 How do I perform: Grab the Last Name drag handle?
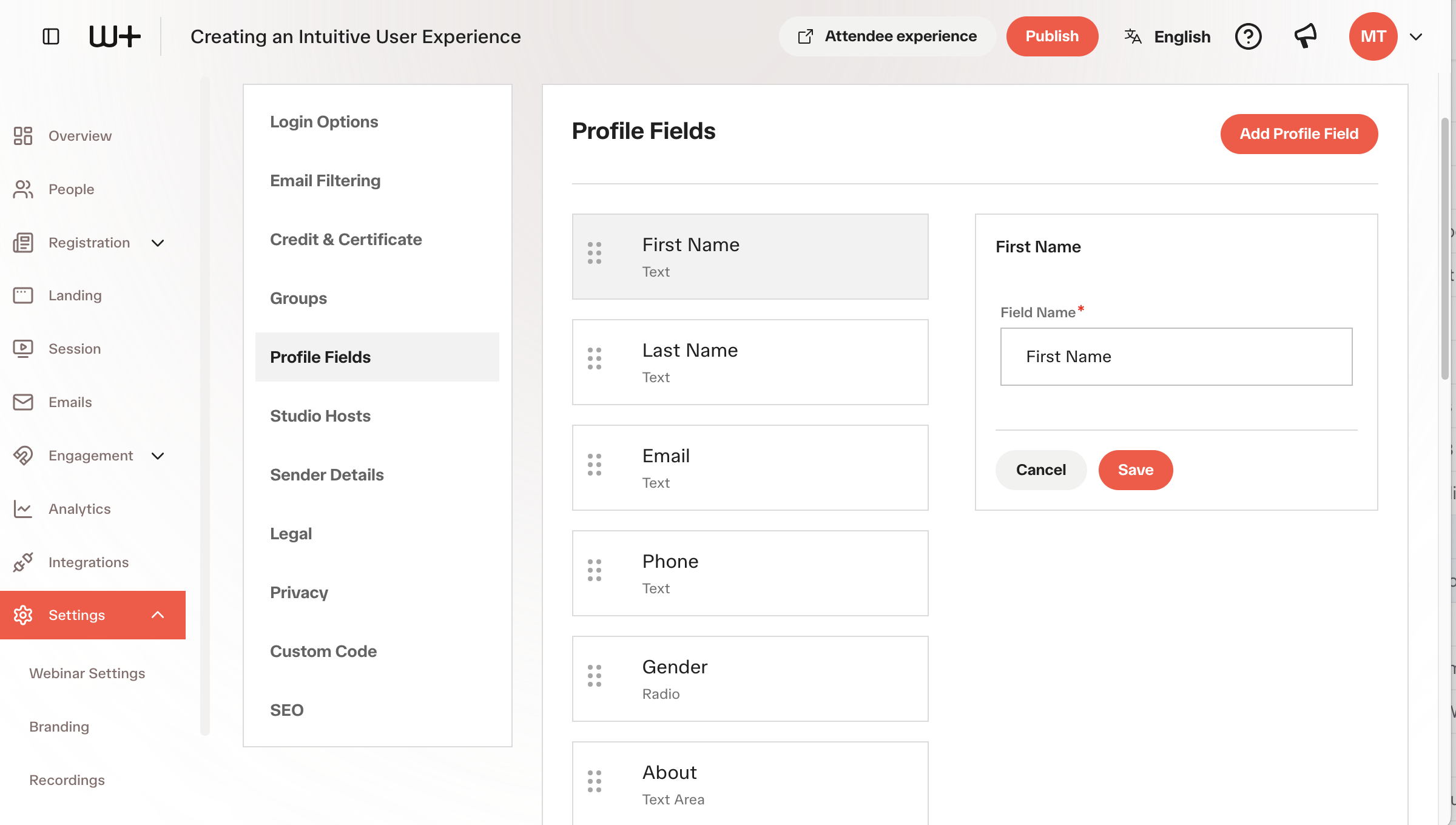(595, 359)
